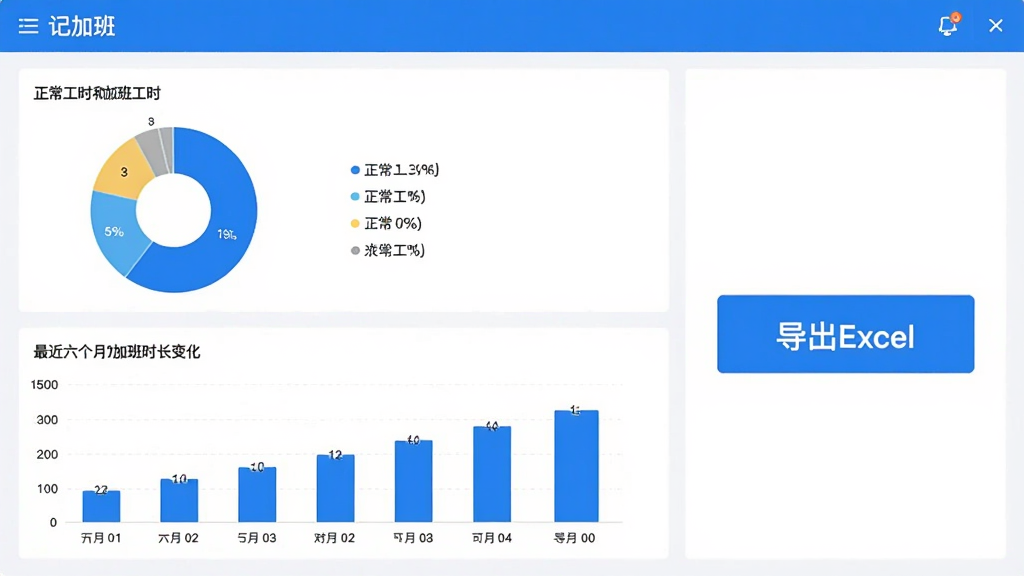Screen dimensions: 1024x576
Task: Select the yellow donut segment labeled 3
Action: coord(123,171)
